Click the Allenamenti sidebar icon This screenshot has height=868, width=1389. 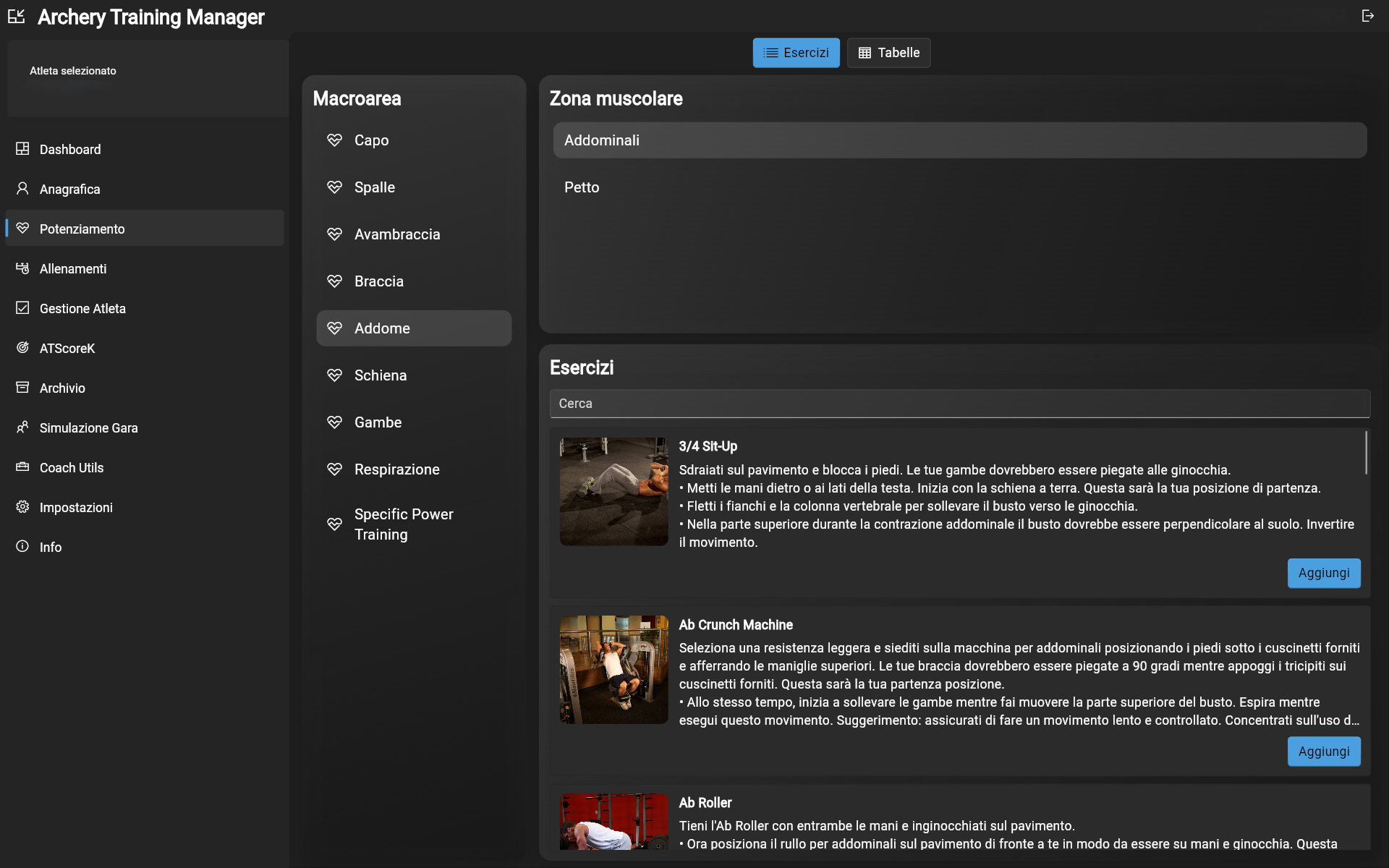[x=22, y=268]
